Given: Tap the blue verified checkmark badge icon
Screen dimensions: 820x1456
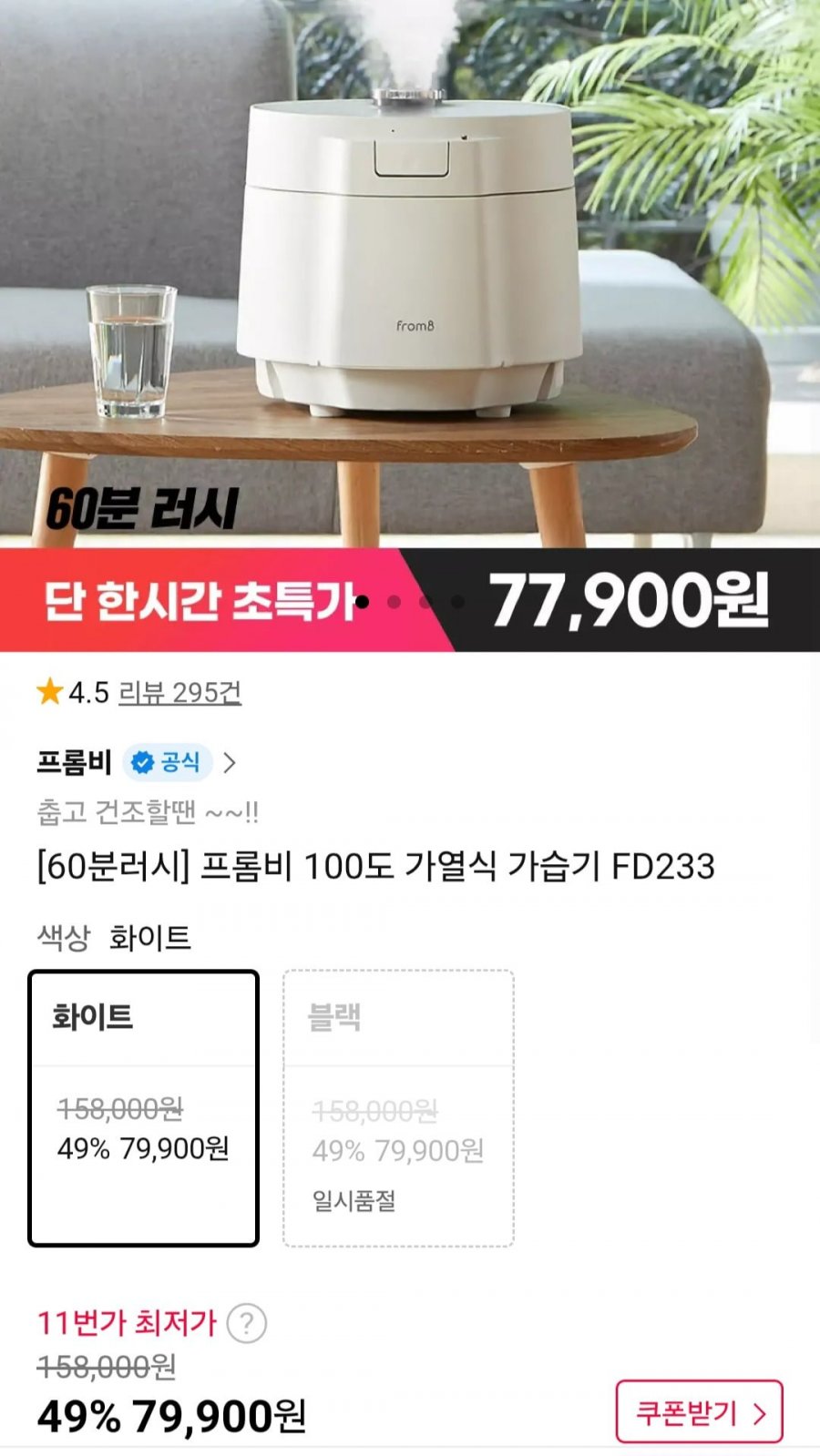Looking at the screenshot, I should coord(142,762).
